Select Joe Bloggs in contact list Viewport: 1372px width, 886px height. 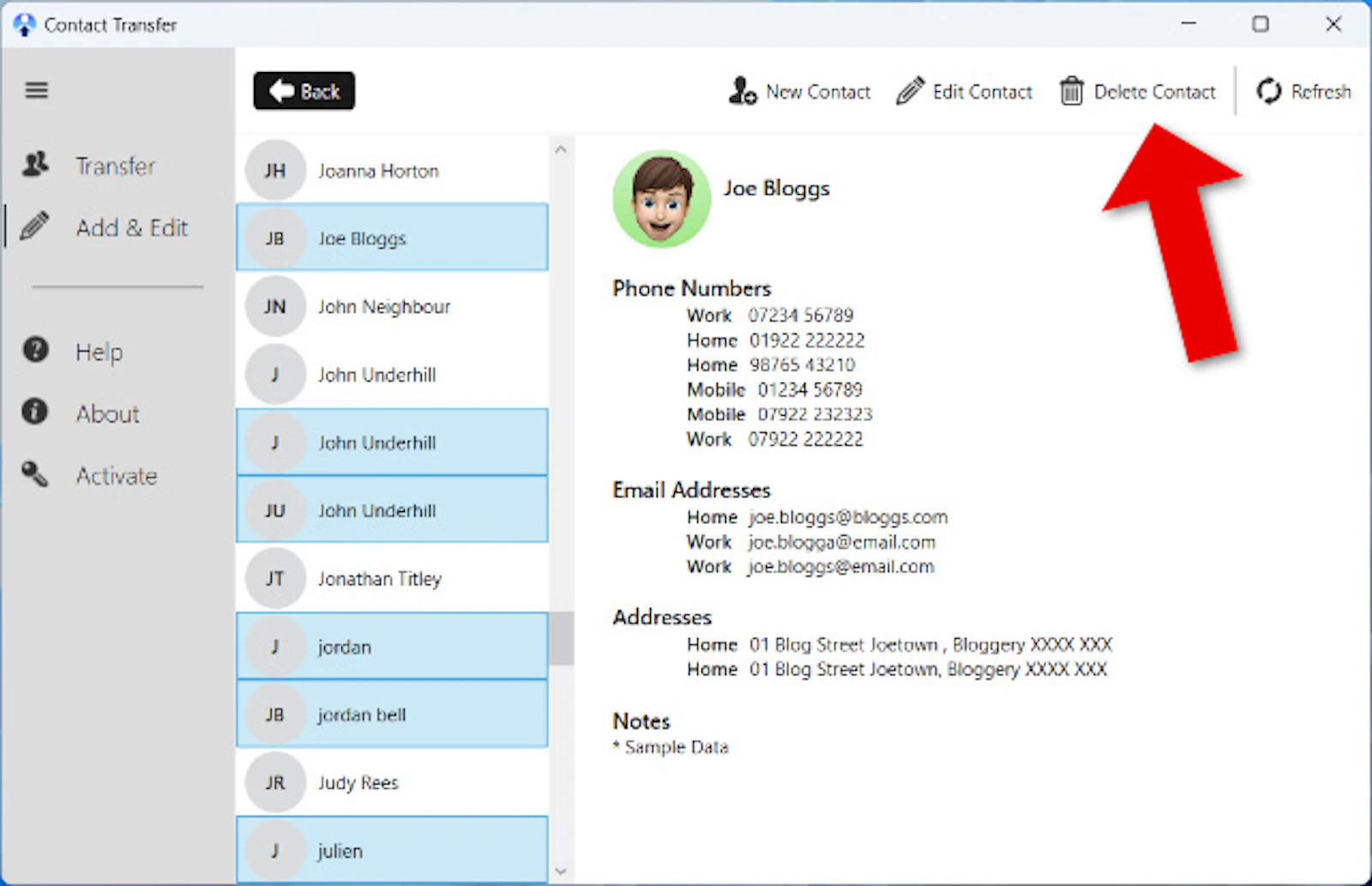coord(392,238)
